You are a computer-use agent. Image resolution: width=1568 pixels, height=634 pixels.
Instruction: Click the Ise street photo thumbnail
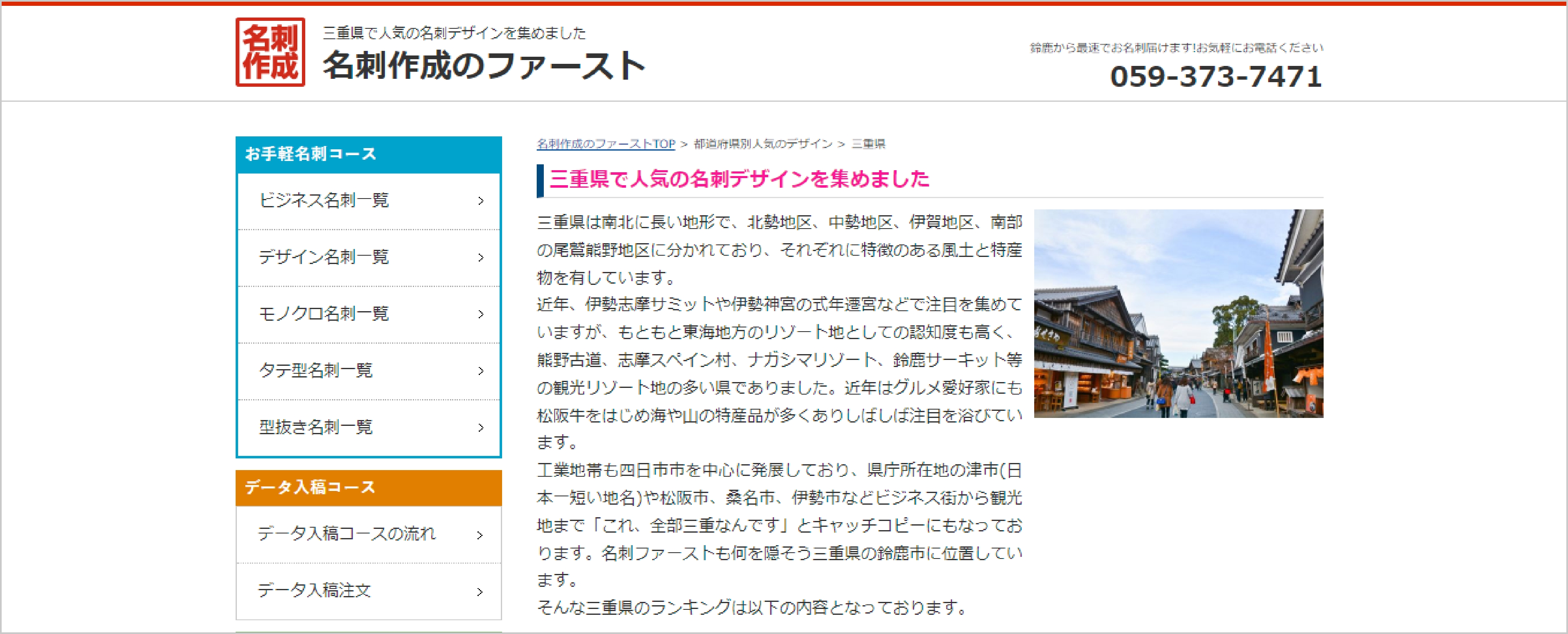coord(1179,314)
